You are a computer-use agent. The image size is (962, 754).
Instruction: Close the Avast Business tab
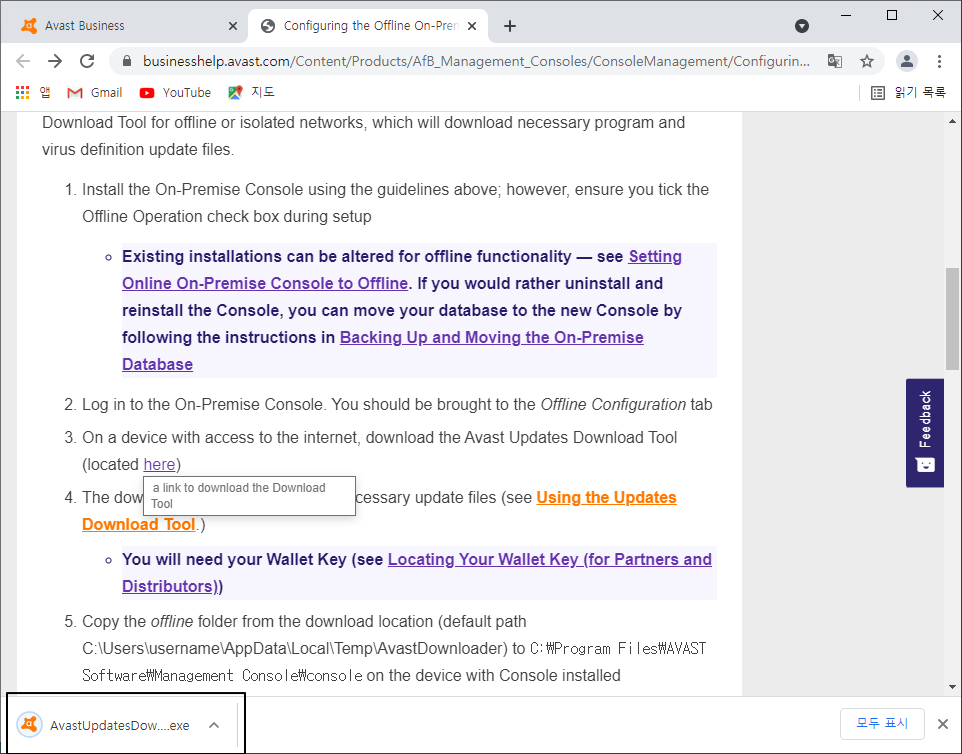coord(233,26)
